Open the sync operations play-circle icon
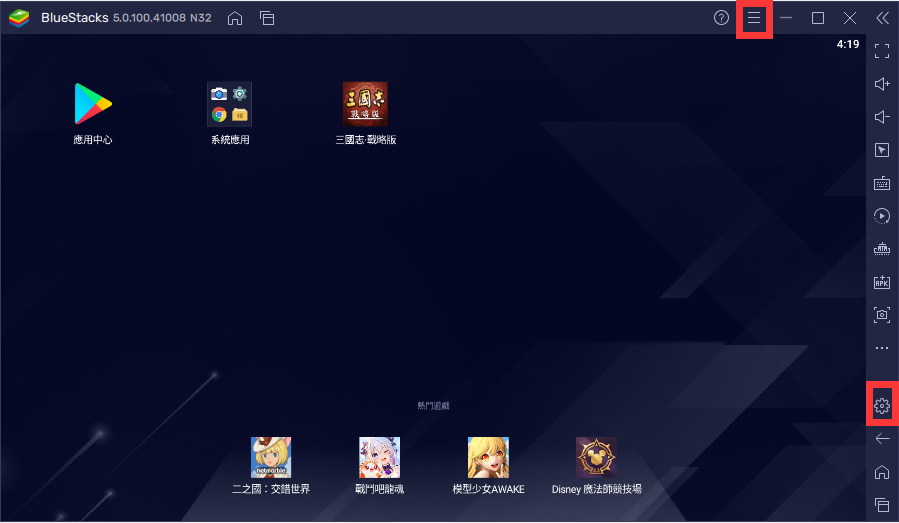The width and height of the screenshot is (899, 523). (x=882, y=216)
